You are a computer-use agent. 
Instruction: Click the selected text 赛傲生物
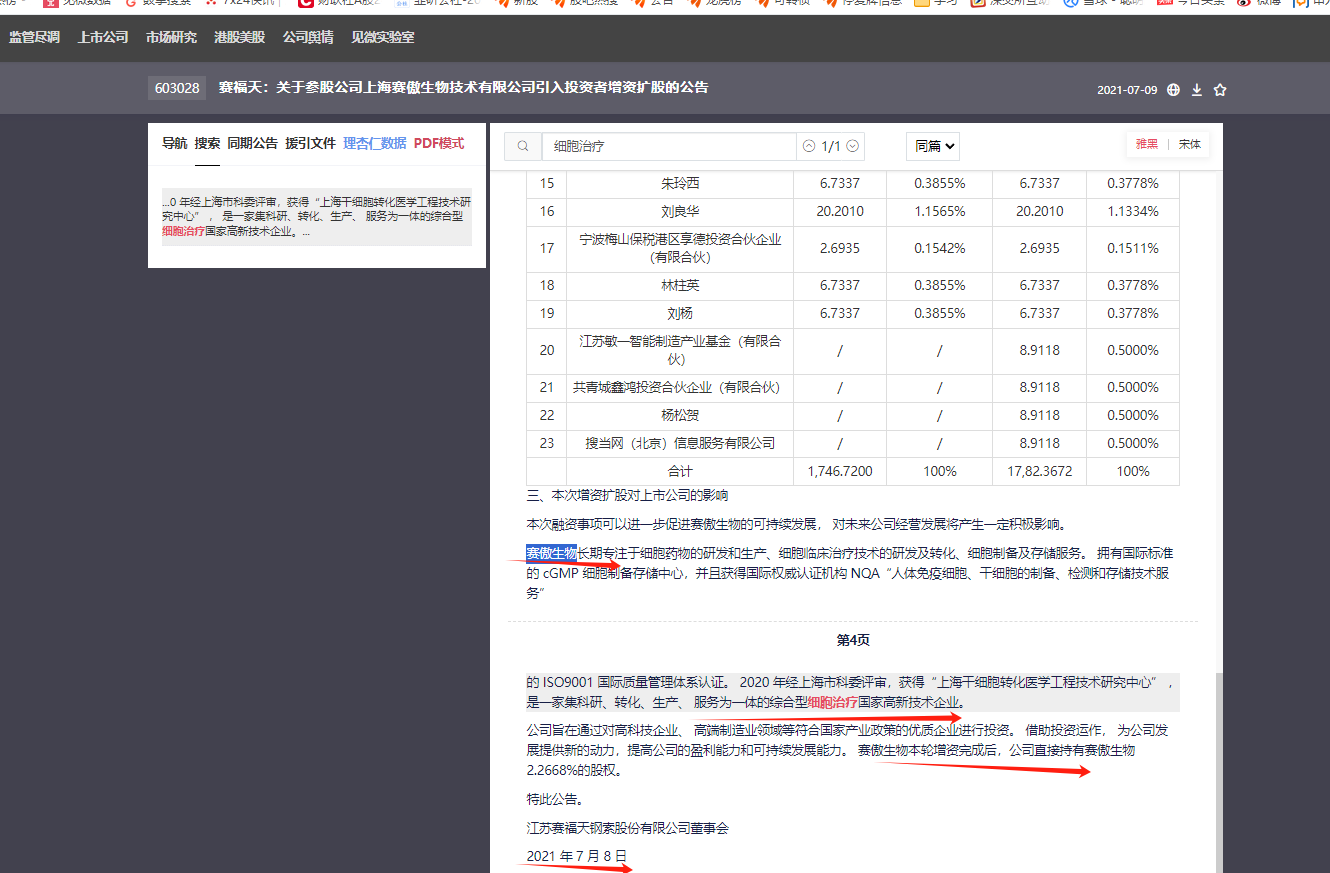tap(551, 553)
